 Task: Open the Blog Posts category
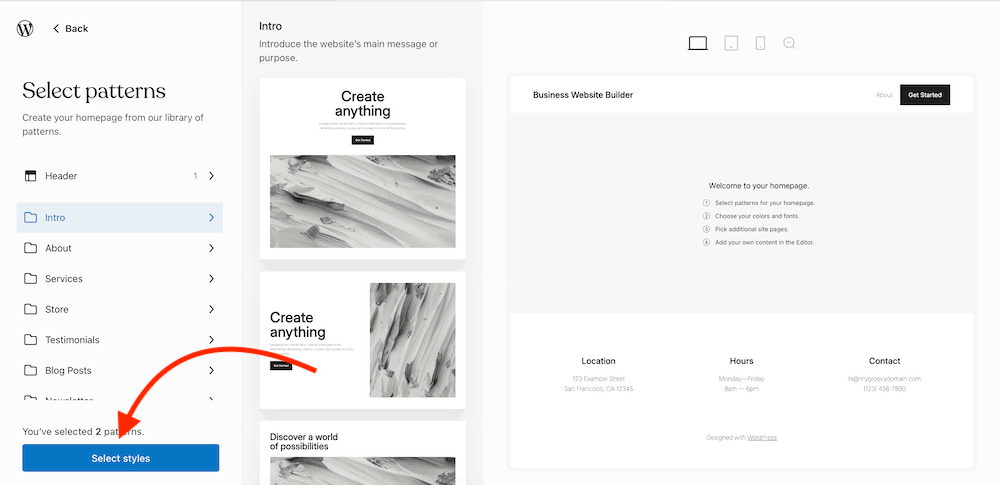120,371
